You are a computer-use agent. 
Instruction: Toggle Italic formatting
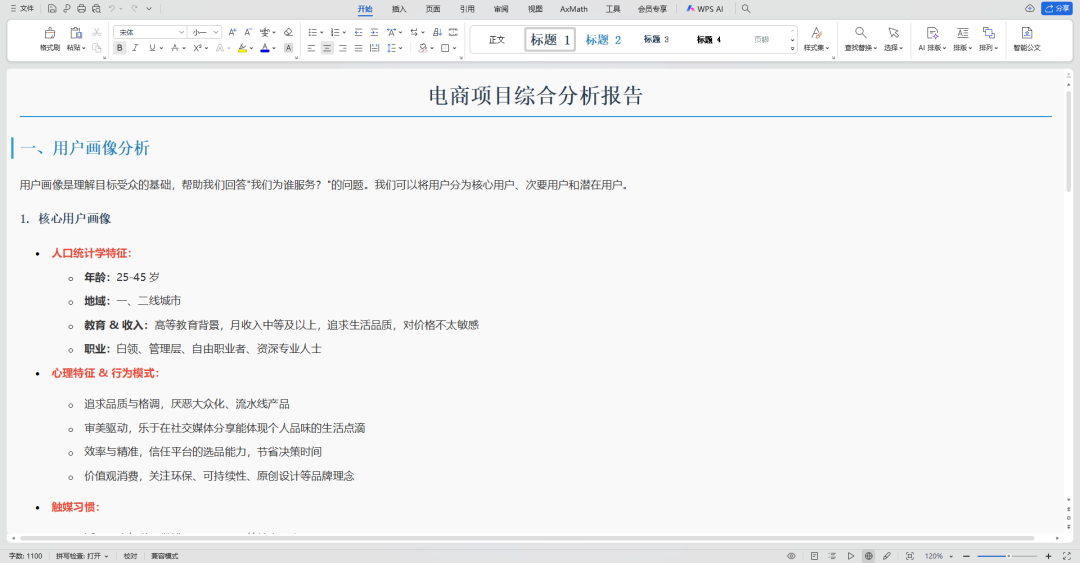[x=135, y=48]
